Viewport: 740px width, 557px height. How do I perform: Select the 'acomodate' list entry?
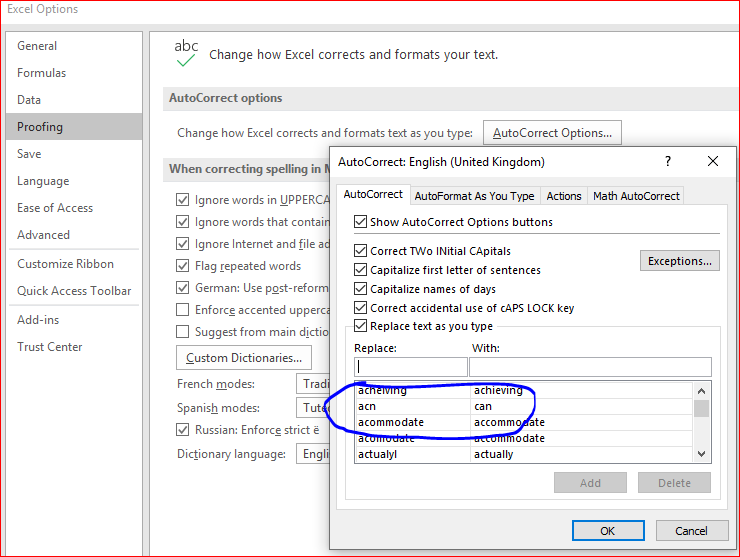(x=523, y=438)
